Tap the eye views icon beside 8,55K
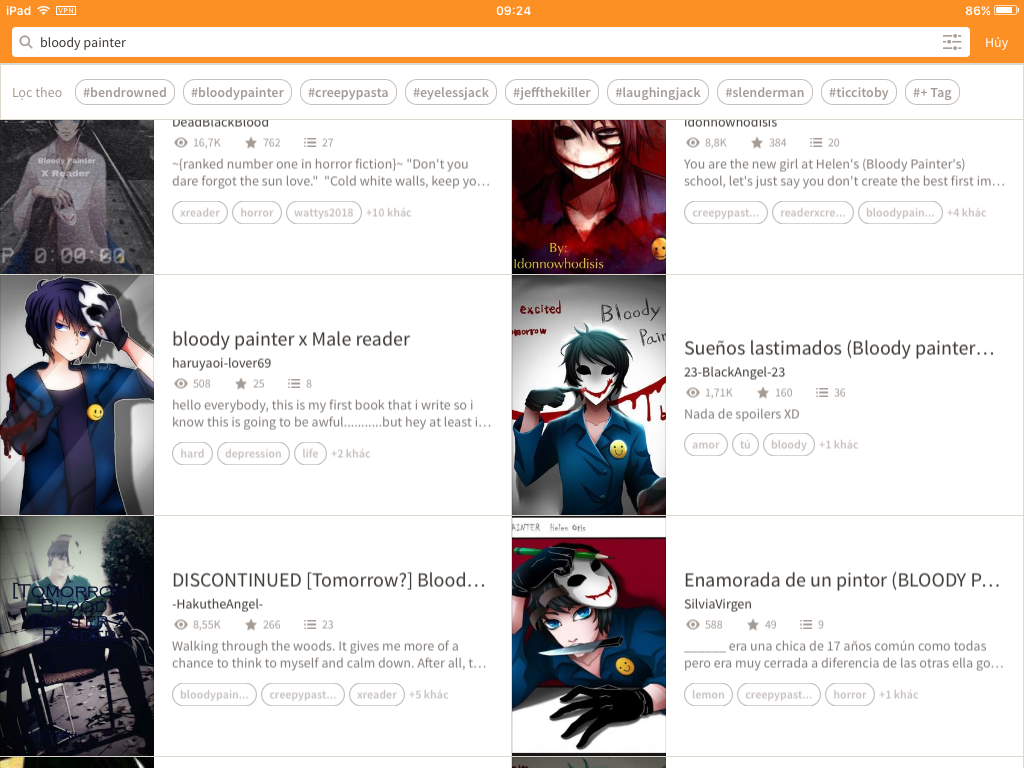The image size is (1024, 768). pyautogui.click(x=180, y=624)
